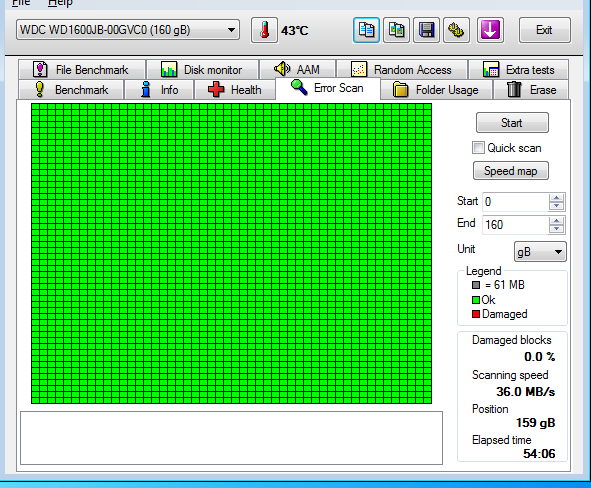Switch to the Disk monitor tab
Image resolution: width=591 pixels, height=488 pixels.
202,70
